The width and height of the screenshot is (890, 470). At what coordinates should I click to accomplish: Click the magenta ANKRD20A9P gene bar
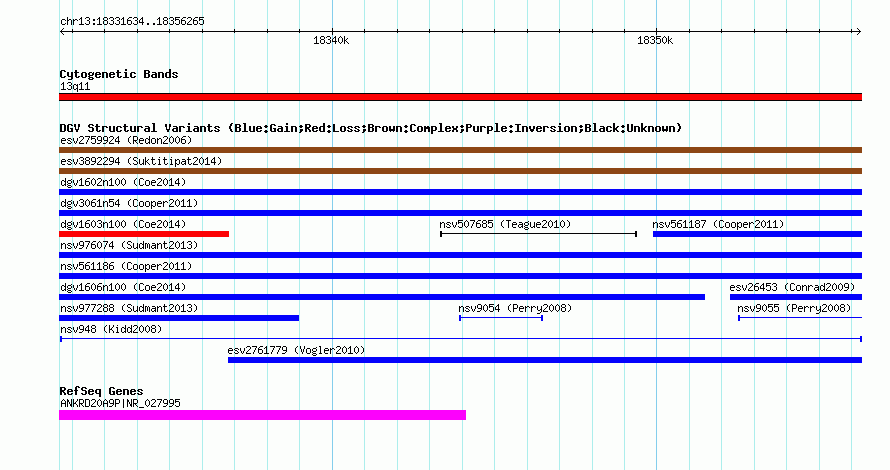(x=262, y=416)
